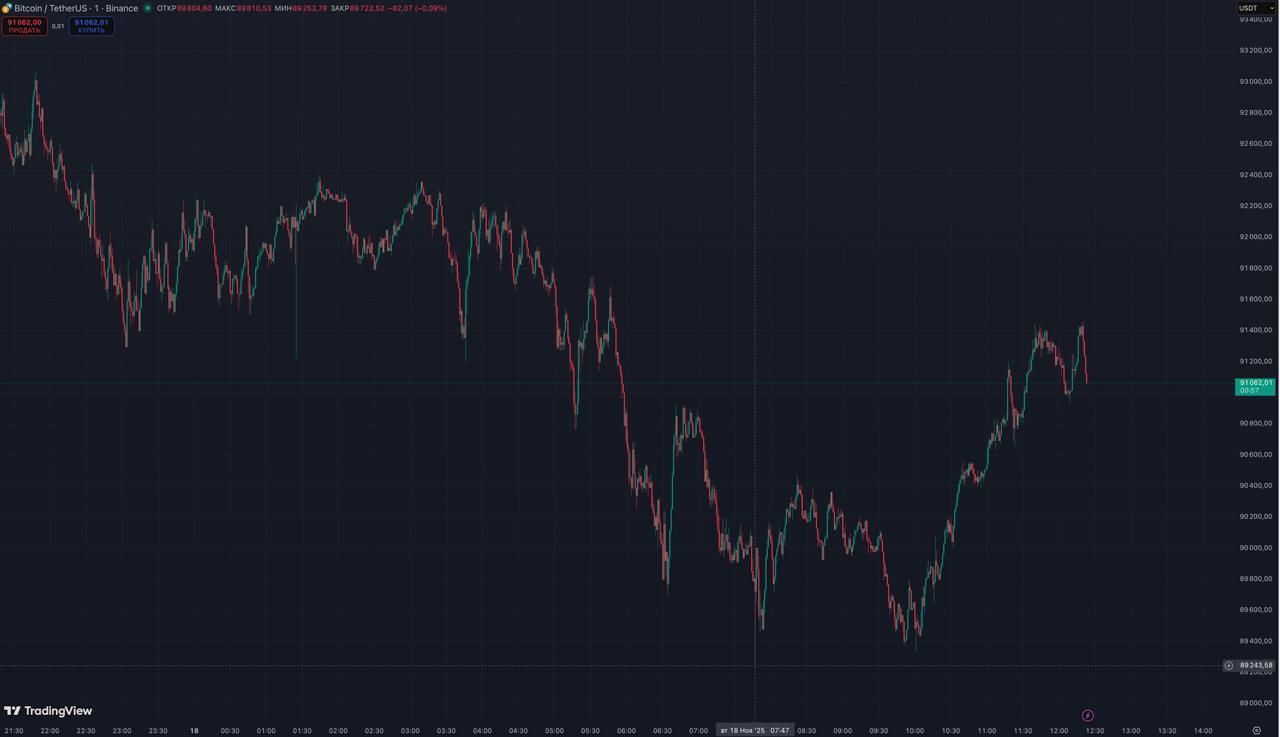Open chart settings hexagon gear icon
Image resolution: width=1280 pixels, height=737 pixels.
(x=1257, y=731)
